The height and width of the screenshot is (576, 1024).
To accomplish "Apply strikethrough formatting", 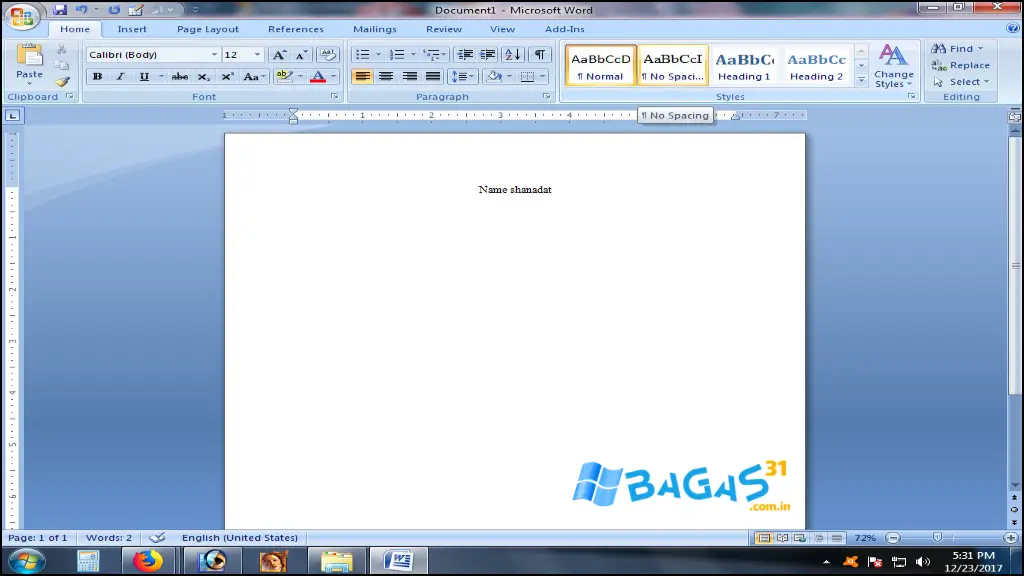I will point(179,76).
